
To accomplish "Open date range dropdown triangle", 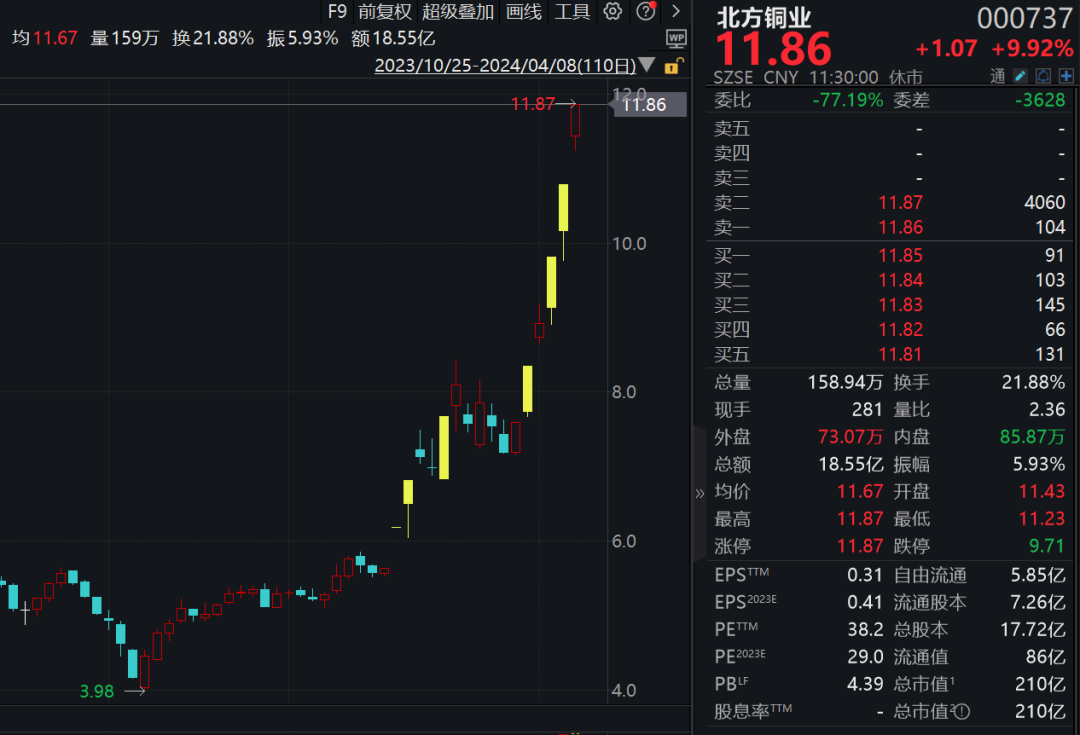I will 646,65.
